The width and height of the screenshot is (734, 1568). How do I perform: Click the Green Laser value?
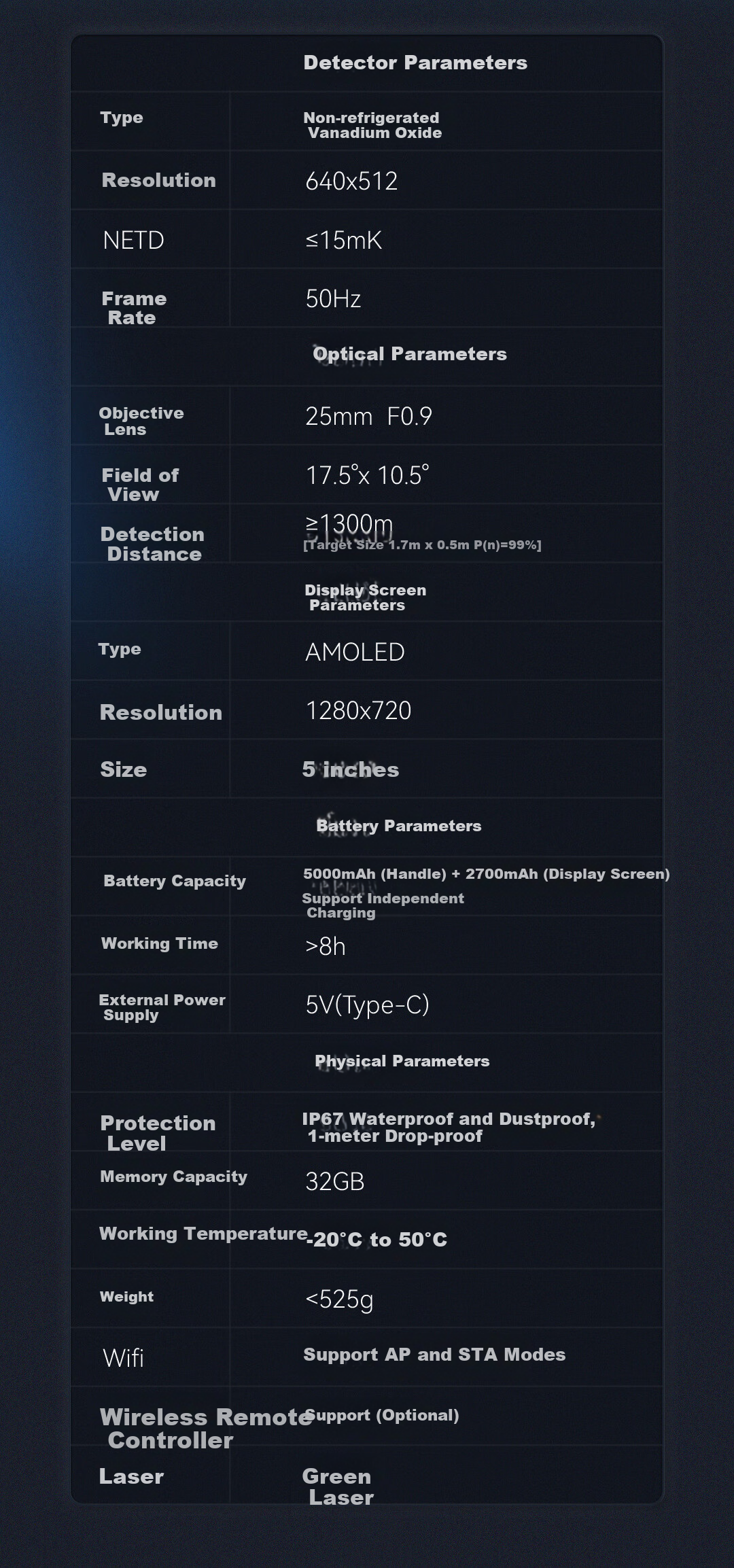click(338, 1486)
